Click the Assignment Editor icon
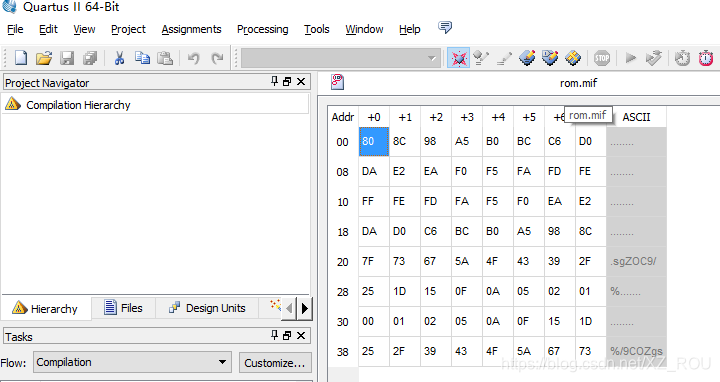The image size is (720, 382). click(x=481, y=58)
